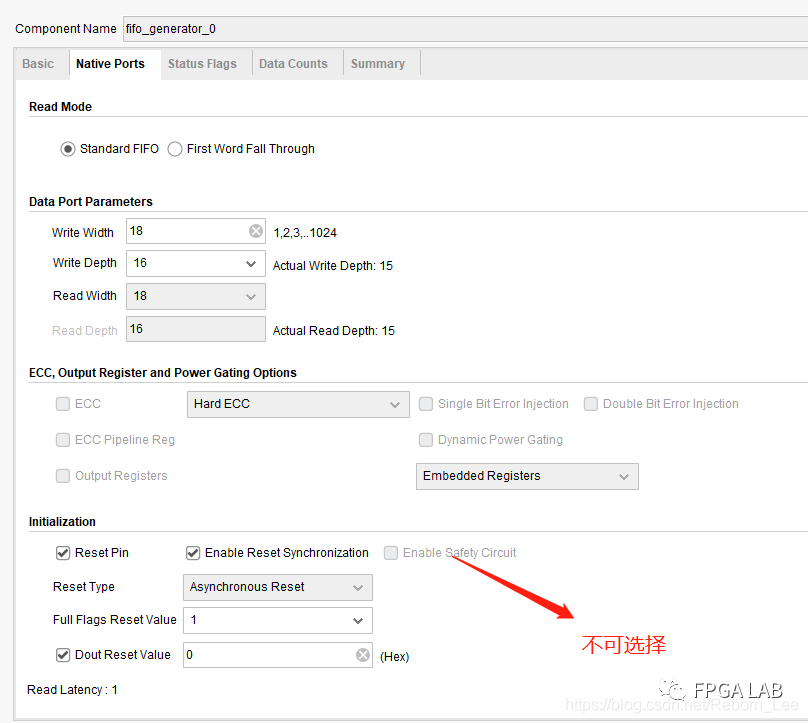Click the 'Full Flags Reset Value' label

click(114, 620)
